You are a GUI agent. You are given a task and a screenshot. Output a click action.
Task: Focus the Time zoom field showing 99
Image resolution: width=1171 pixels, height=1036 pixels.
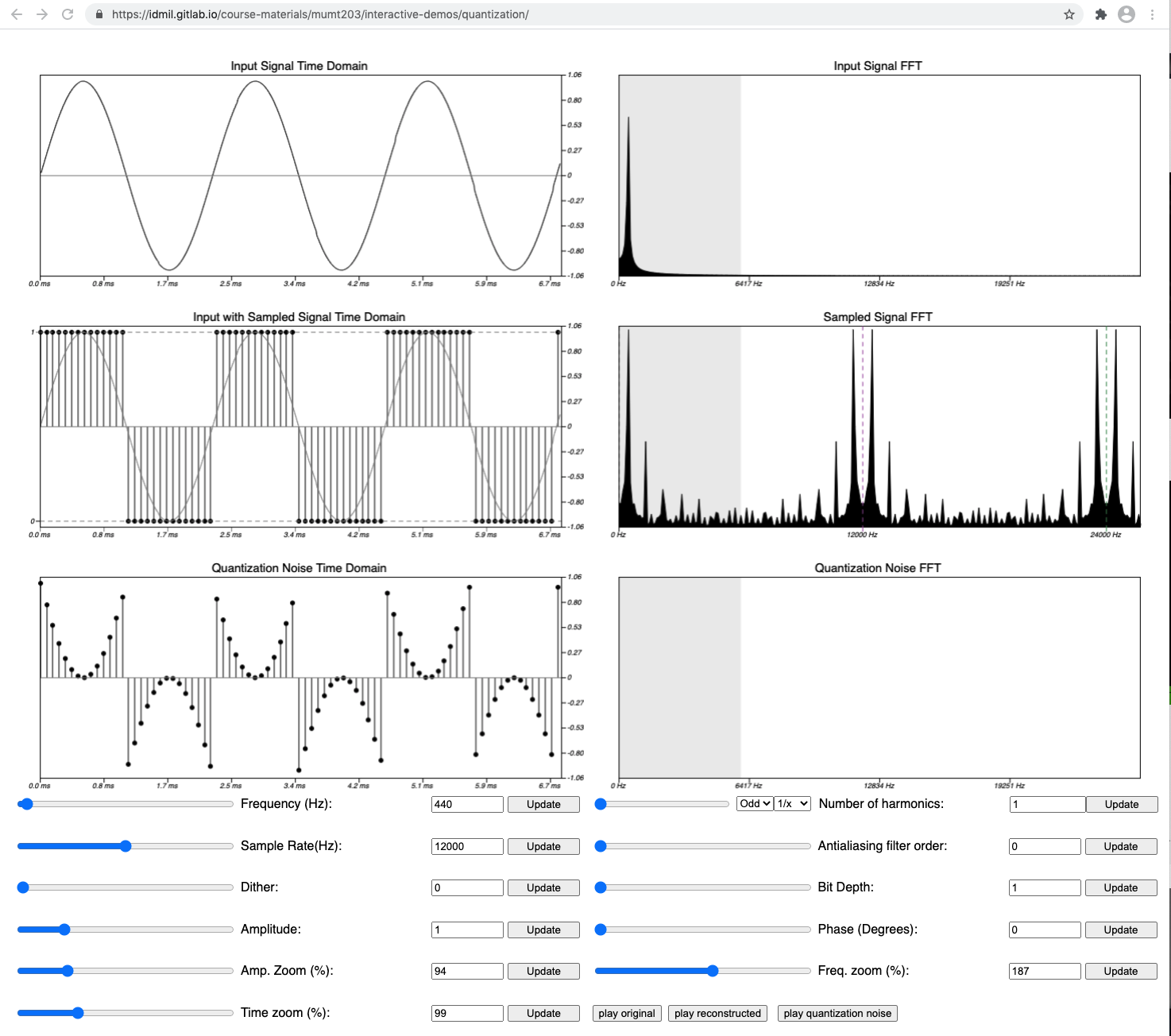tap(467, 1013)
